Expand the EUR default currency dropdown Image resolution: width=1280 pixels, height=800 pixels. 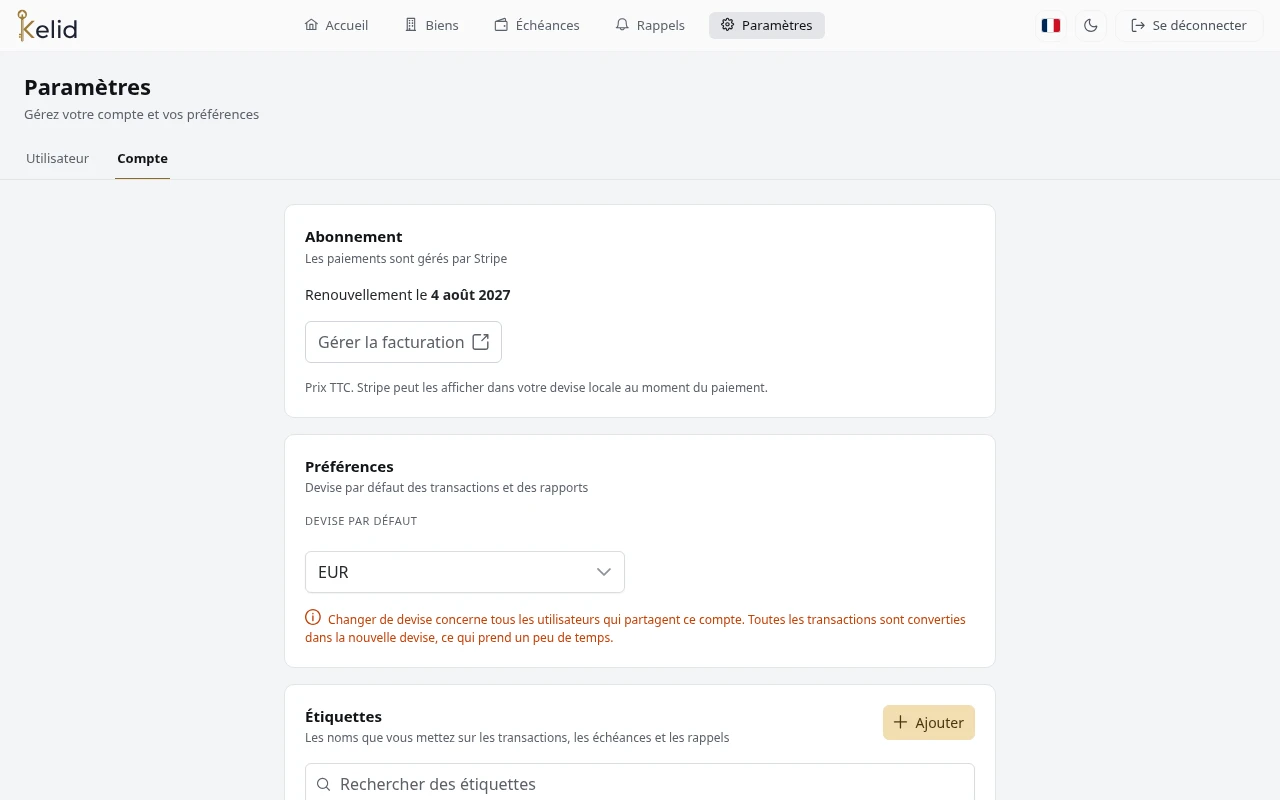click(x=465, y=572)
